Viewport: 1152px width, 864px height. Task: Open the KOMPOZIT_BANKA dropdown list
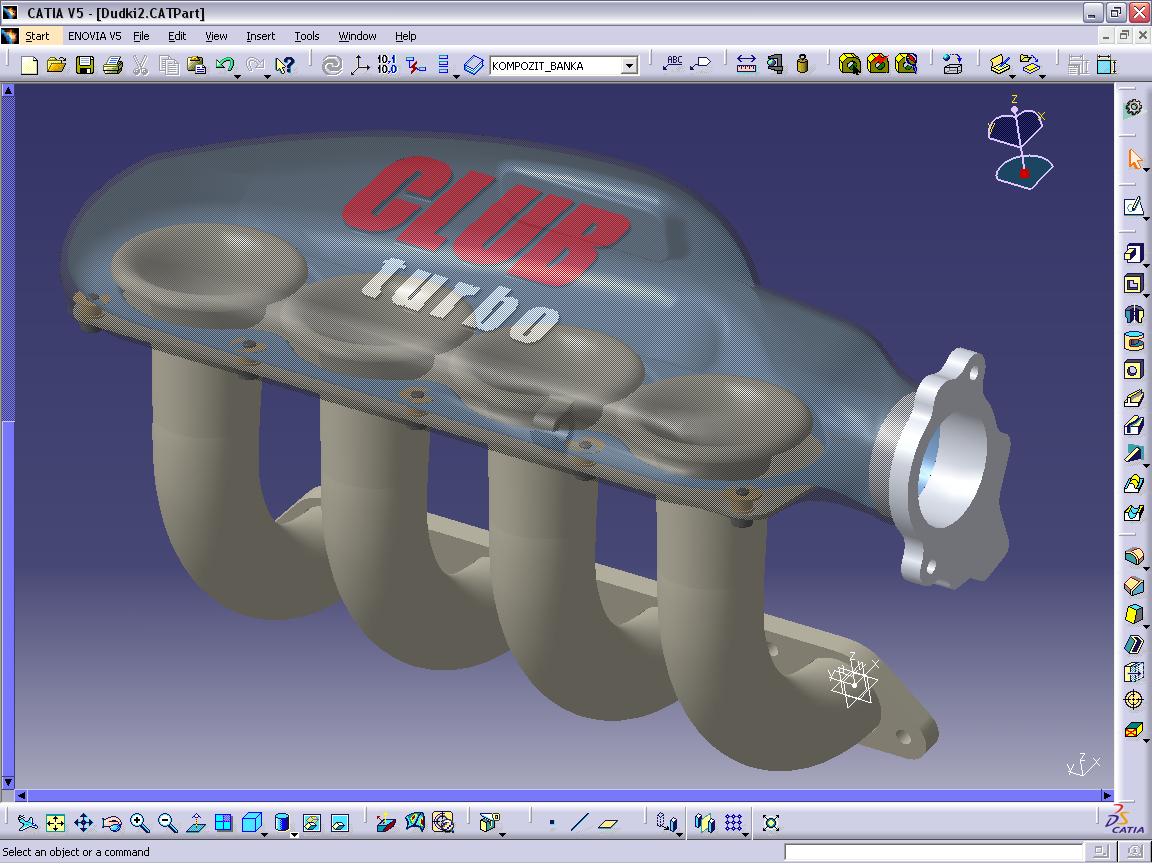[629, 66]
